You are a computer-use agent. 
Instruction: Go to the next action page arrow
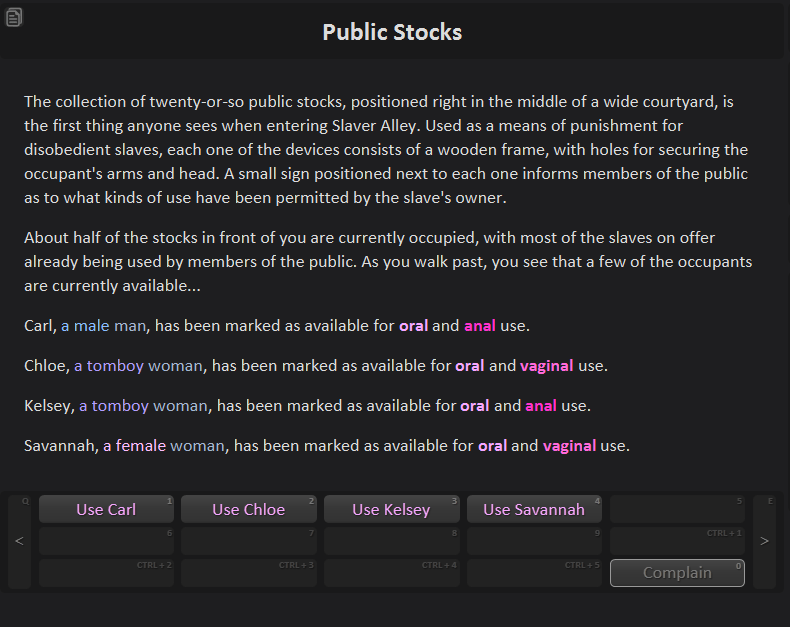point(764,541)
